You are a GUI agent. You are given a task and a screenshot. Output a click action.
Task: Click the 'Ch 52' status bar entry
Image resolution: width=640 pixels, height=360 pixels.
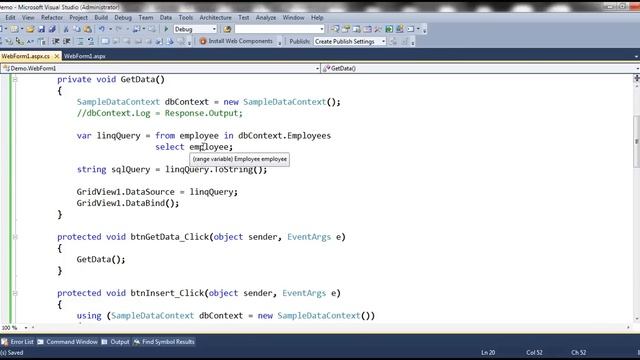click(x=578, y=353)
